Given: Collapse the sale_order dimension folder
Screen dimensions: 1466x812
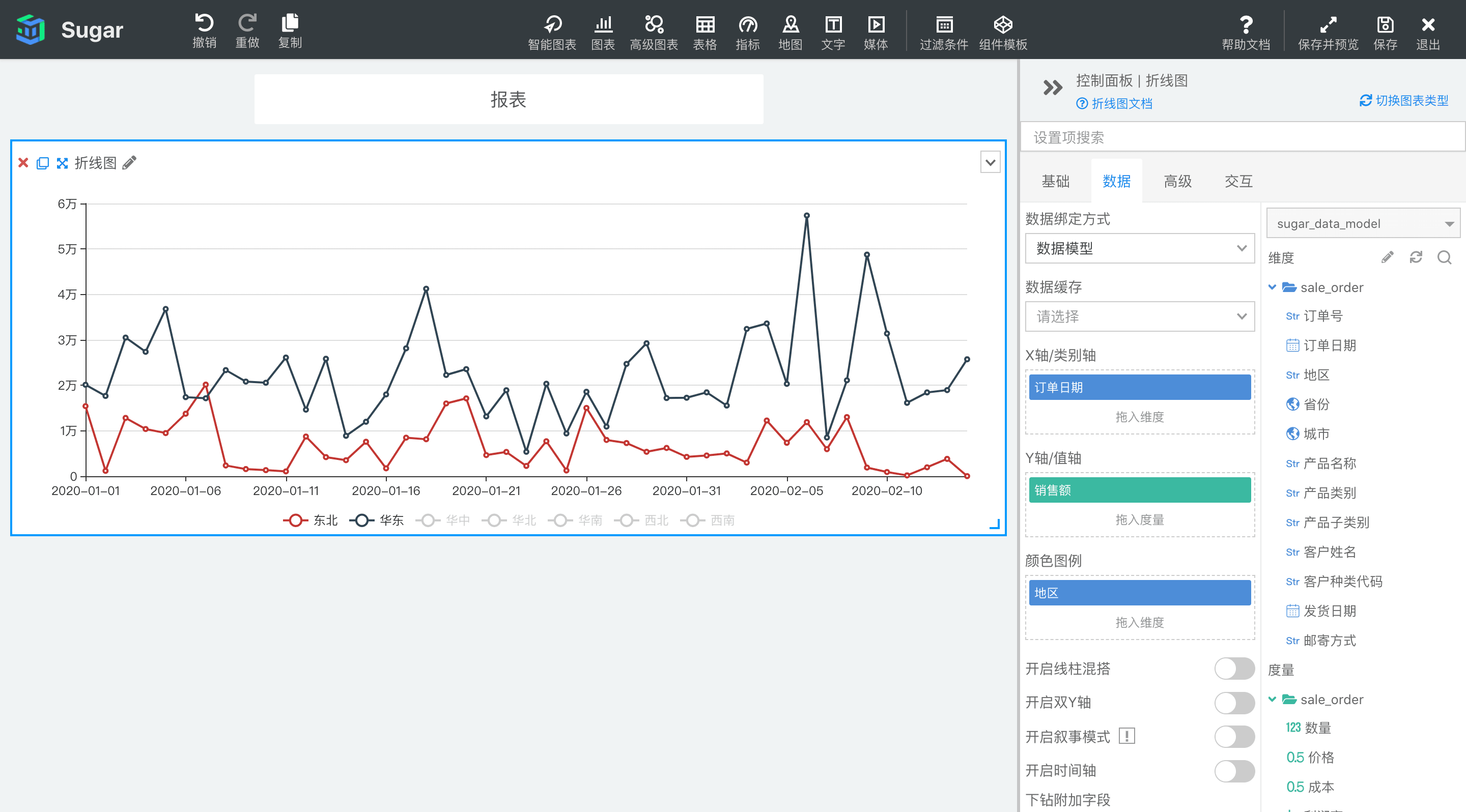Looking at the screenshot, I should (x=1273, y=287).
